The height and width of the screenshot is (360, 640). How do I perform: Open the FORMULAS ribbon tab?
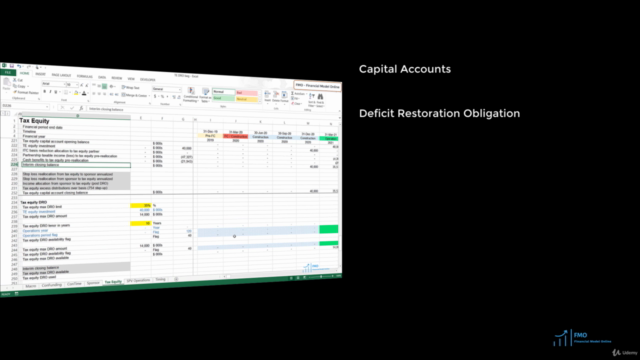point(85,76)
